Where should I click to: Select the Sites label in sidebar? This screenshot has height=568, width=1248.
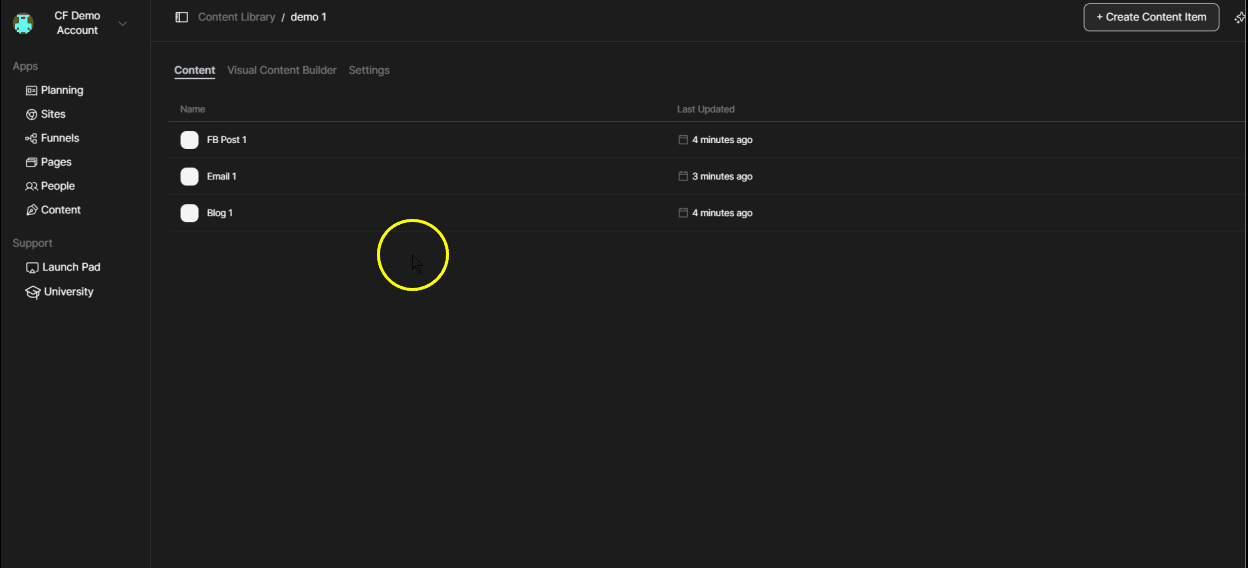coord(53,114)
